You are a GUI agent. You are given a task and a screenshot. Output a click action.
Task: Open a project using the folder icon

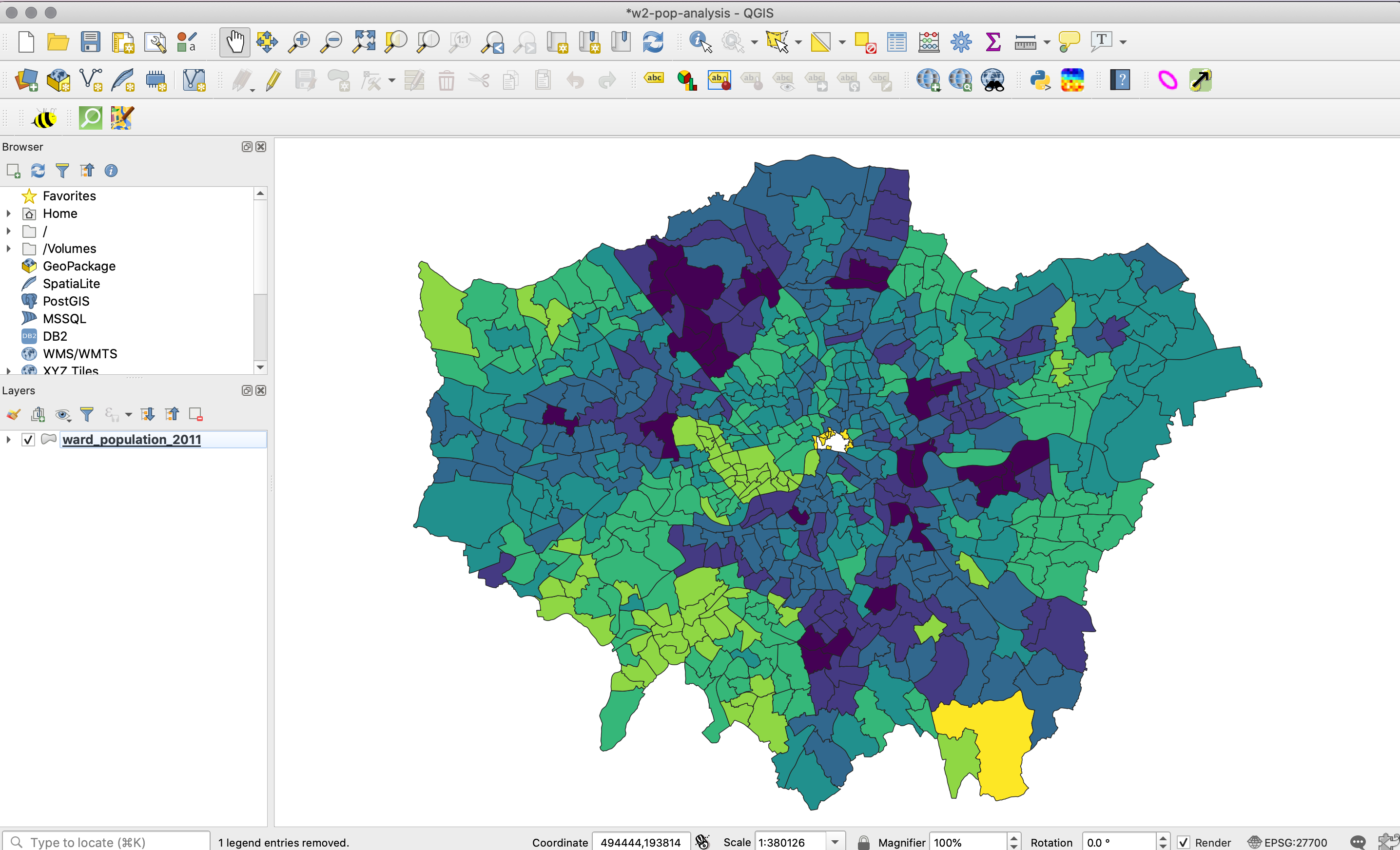click(x=58, y=42)
